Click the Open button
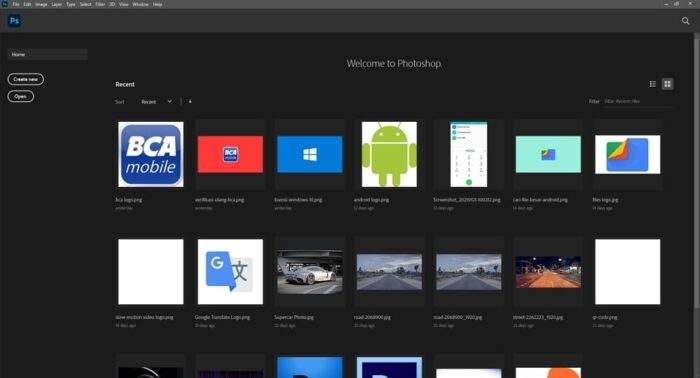The width and height of the screenshot is (700, 378). tap(21, 96)
